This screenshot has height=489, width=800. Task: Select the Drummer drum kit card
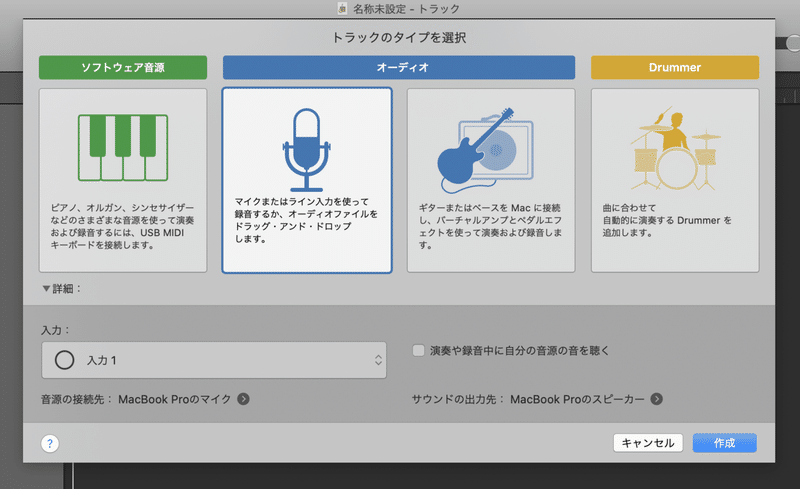[x=675, y=180]
